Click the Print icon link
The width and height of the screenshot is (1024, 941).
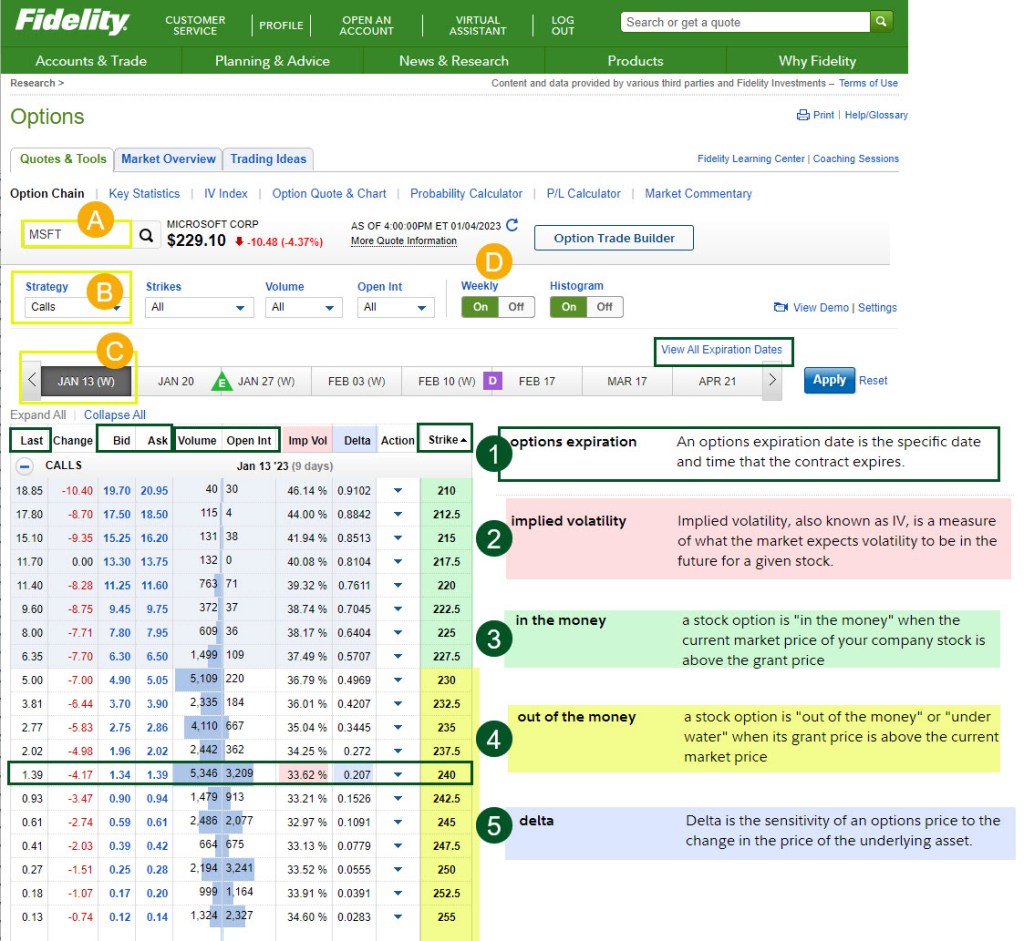pyautogui.click(x=803, y=115)
